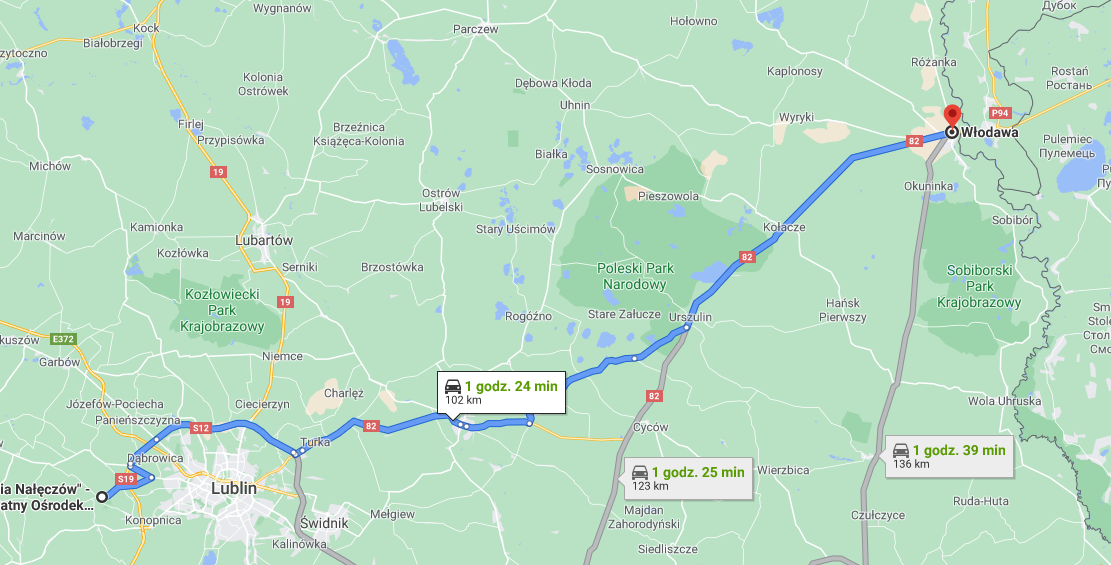Click the P94 road shield near Włodawa
1111x565 pixels.
tap(1000, 113)
